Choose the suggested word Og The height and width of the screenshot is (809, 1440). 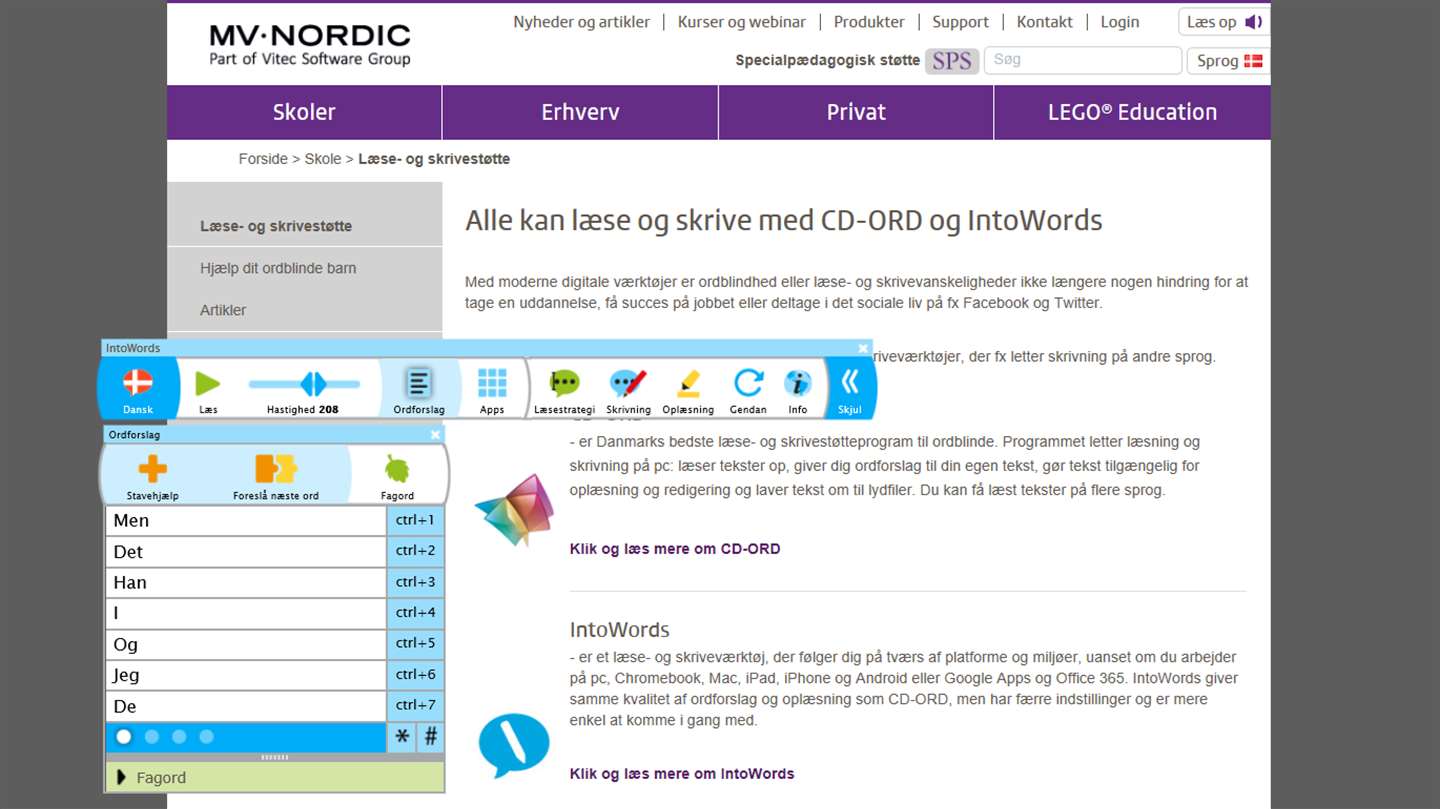246,644
